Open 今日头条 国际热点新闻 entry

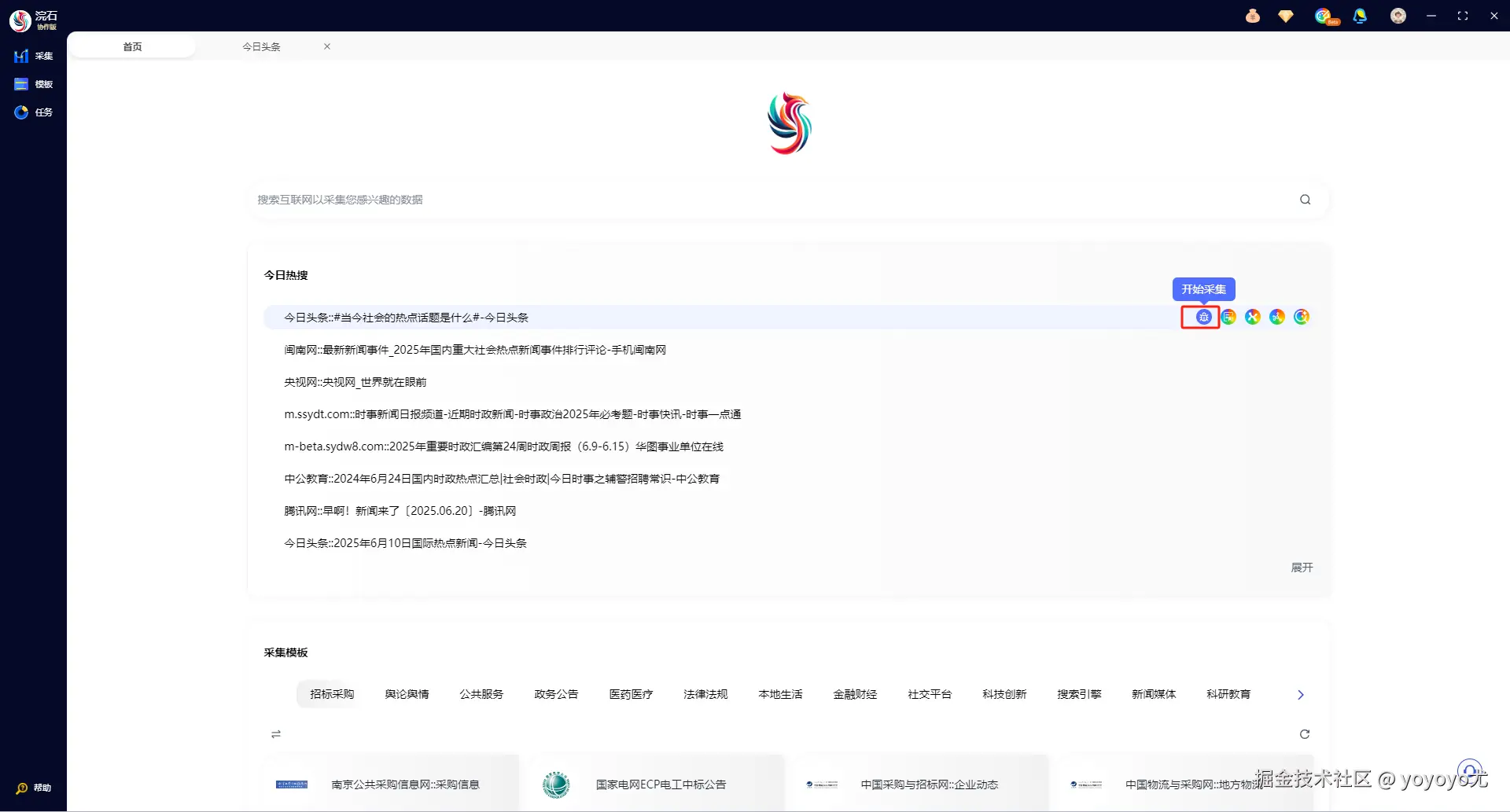click(405, 543)
